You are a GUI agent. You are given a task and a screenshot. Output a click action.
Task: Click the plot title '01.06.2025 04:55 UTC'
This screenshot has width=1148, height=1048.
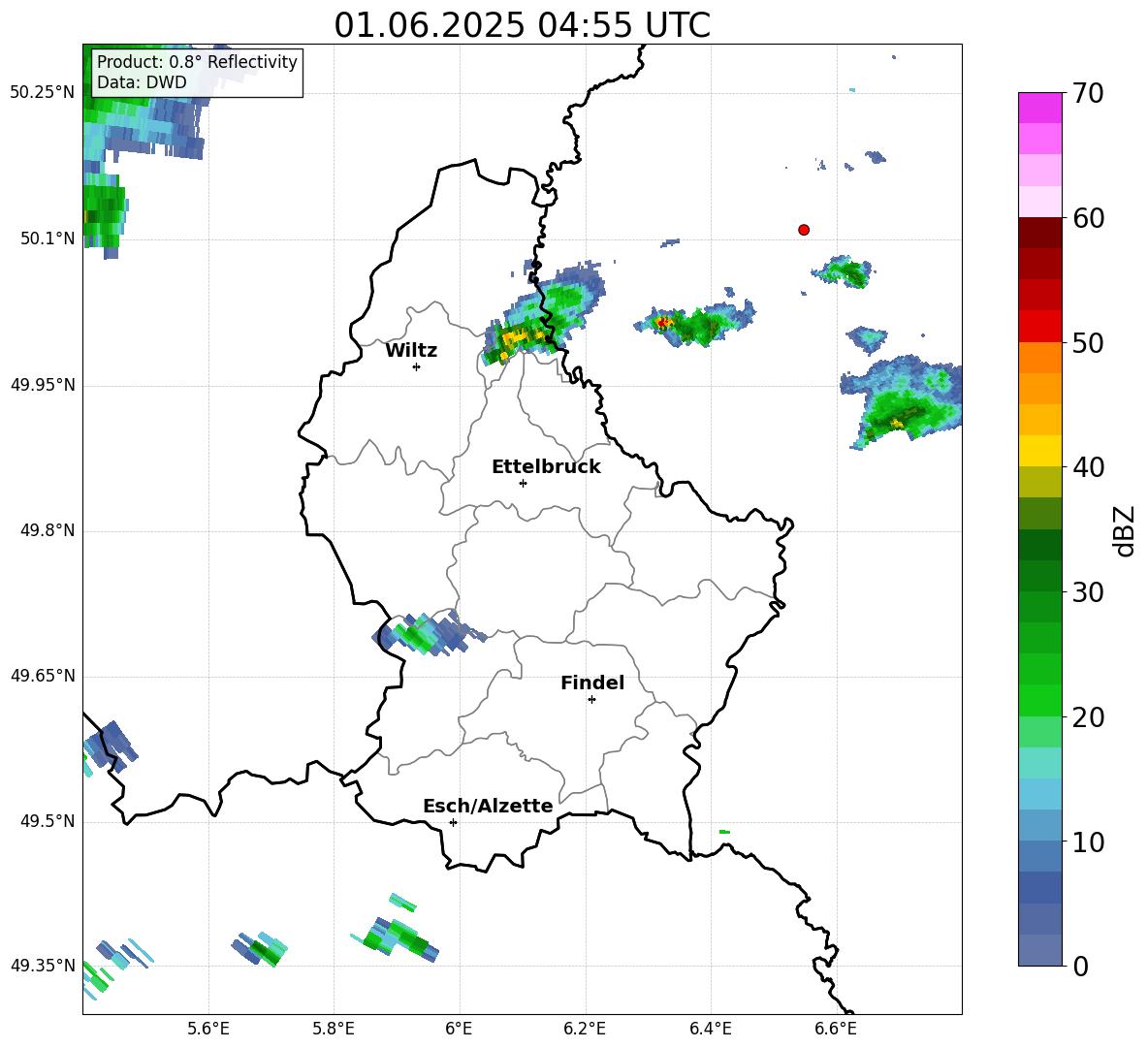coord(522,25)
